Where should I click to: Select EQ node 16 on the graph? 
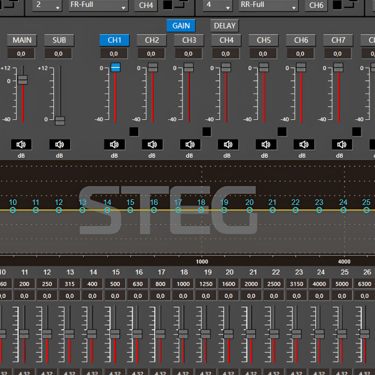pyautogui.click(x=154, y=210)
